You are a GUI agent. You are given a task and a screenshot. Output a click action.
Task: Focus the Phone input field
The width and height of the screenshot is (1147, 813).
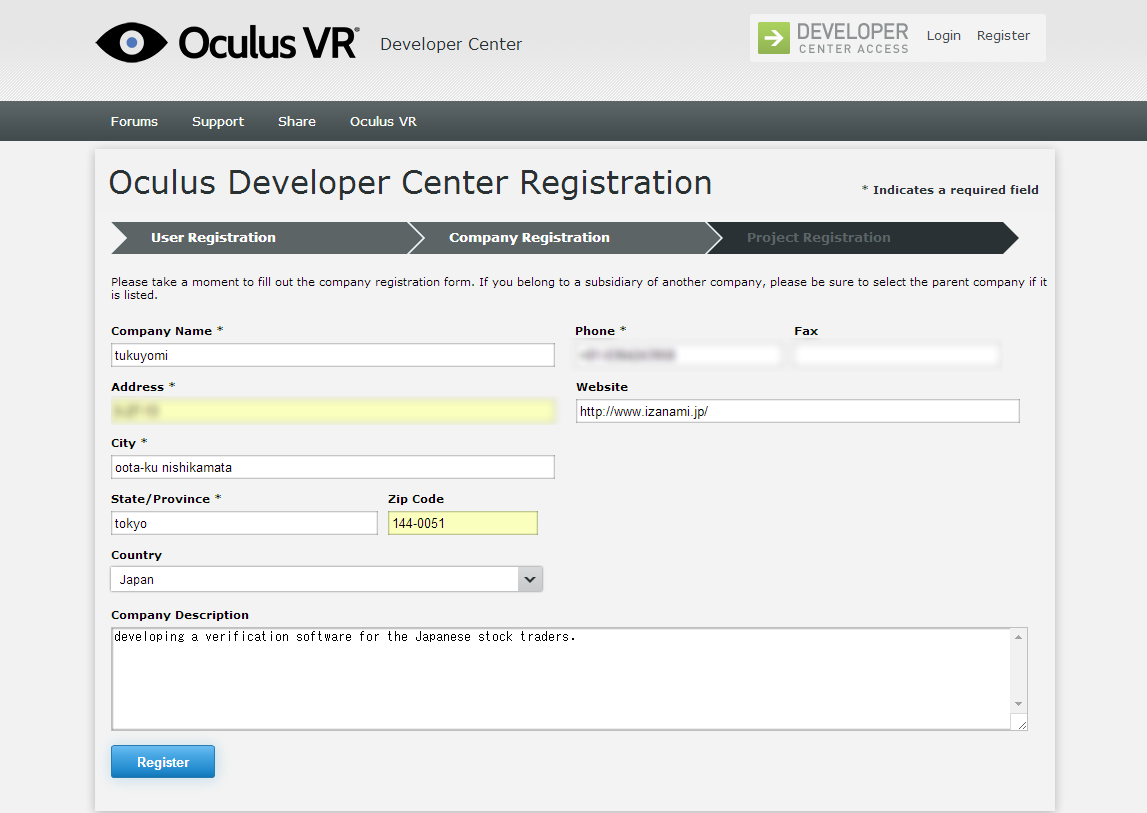678,355
